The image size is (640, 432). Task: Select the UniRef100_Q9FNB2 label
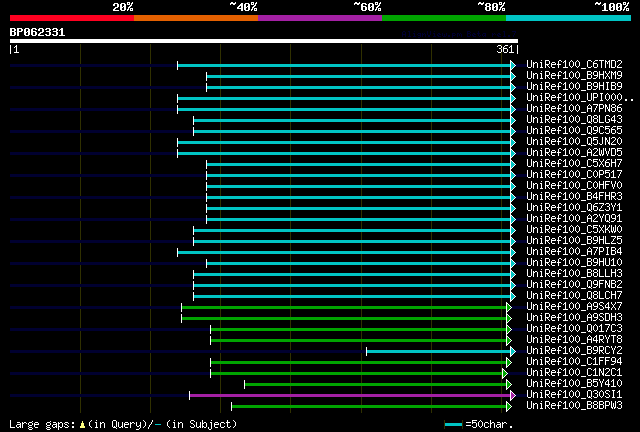tap(574, 285)
